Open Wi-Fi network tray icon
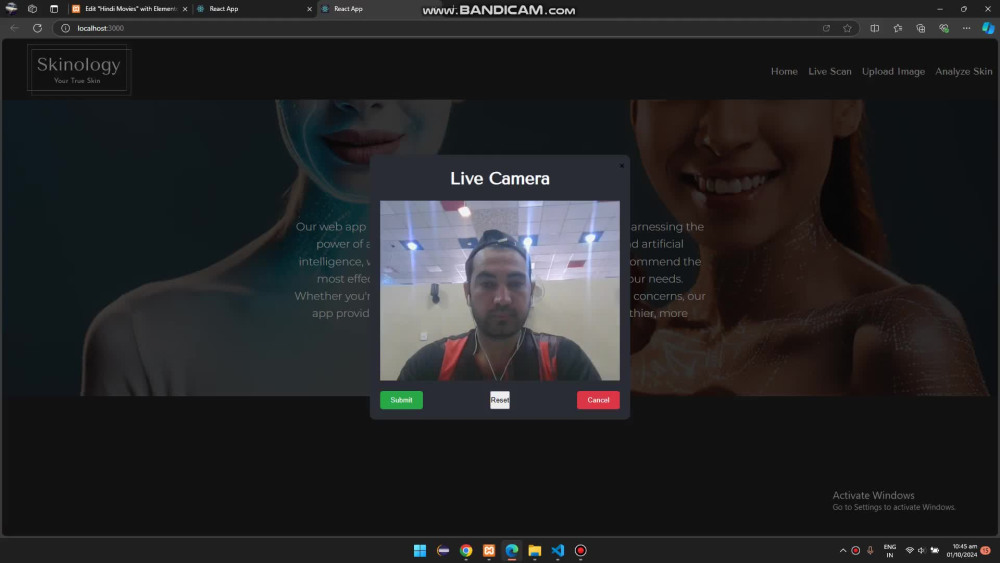This screenshot has height=563, width=1000. [909, 550]
